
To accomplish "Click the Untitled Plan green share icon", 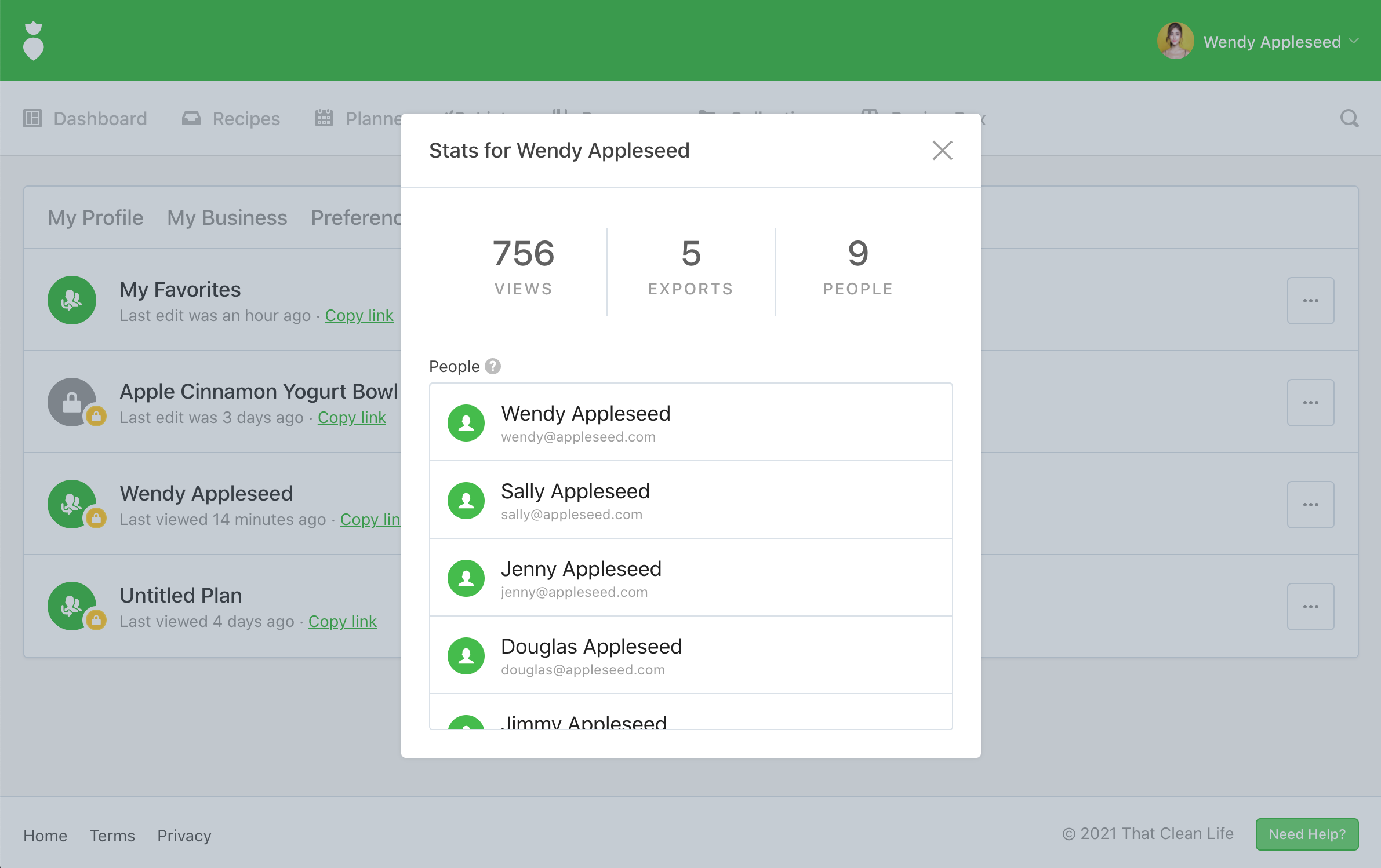I will click(72, 606).
